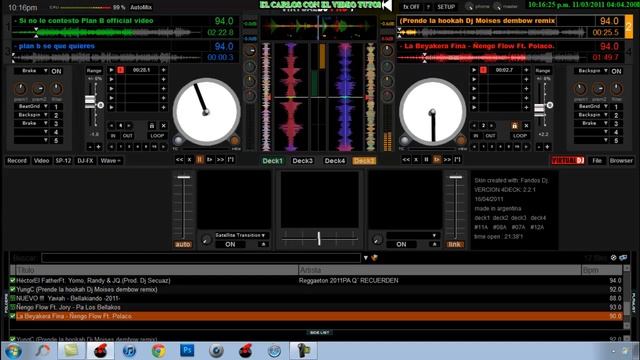Fast-forward the right deck with >> button
This screenshot has height=360, width=640.
[x=447, y=160]
